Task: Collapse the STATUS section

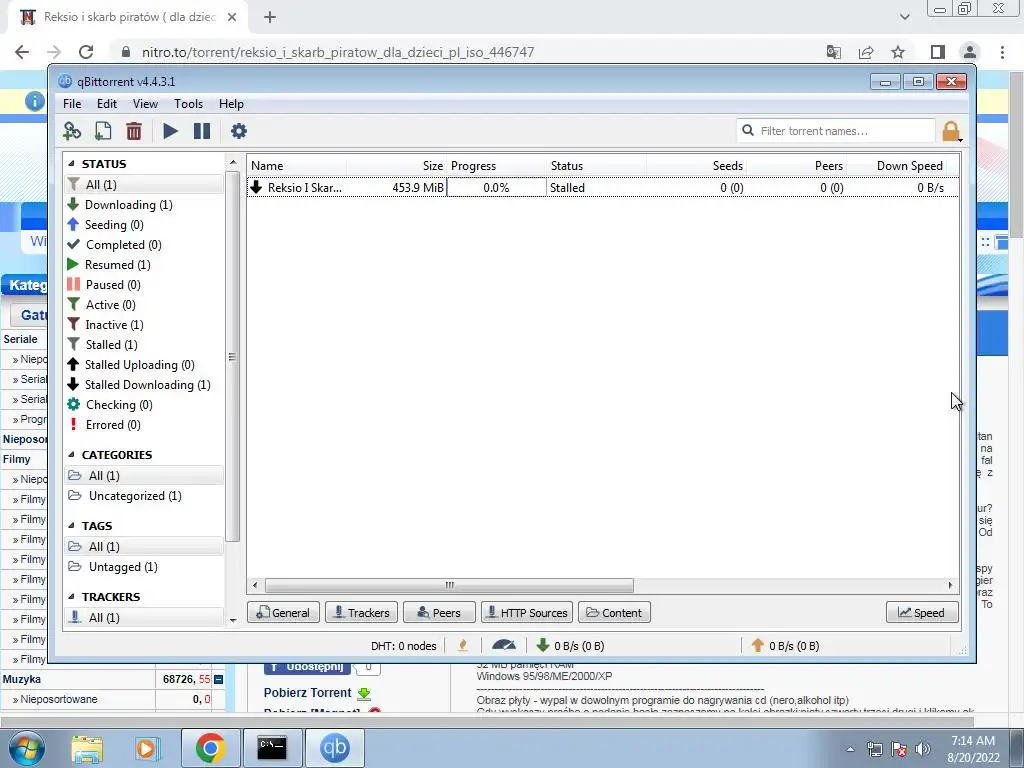Action: pos(71,164)
